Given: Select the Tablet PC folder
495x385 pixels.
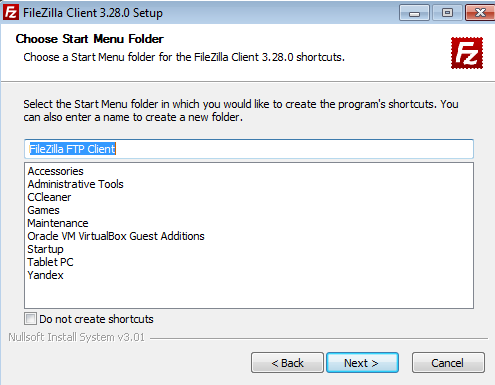Looking at the screenshot, I should pyautogui.click(x=50, y=262).
